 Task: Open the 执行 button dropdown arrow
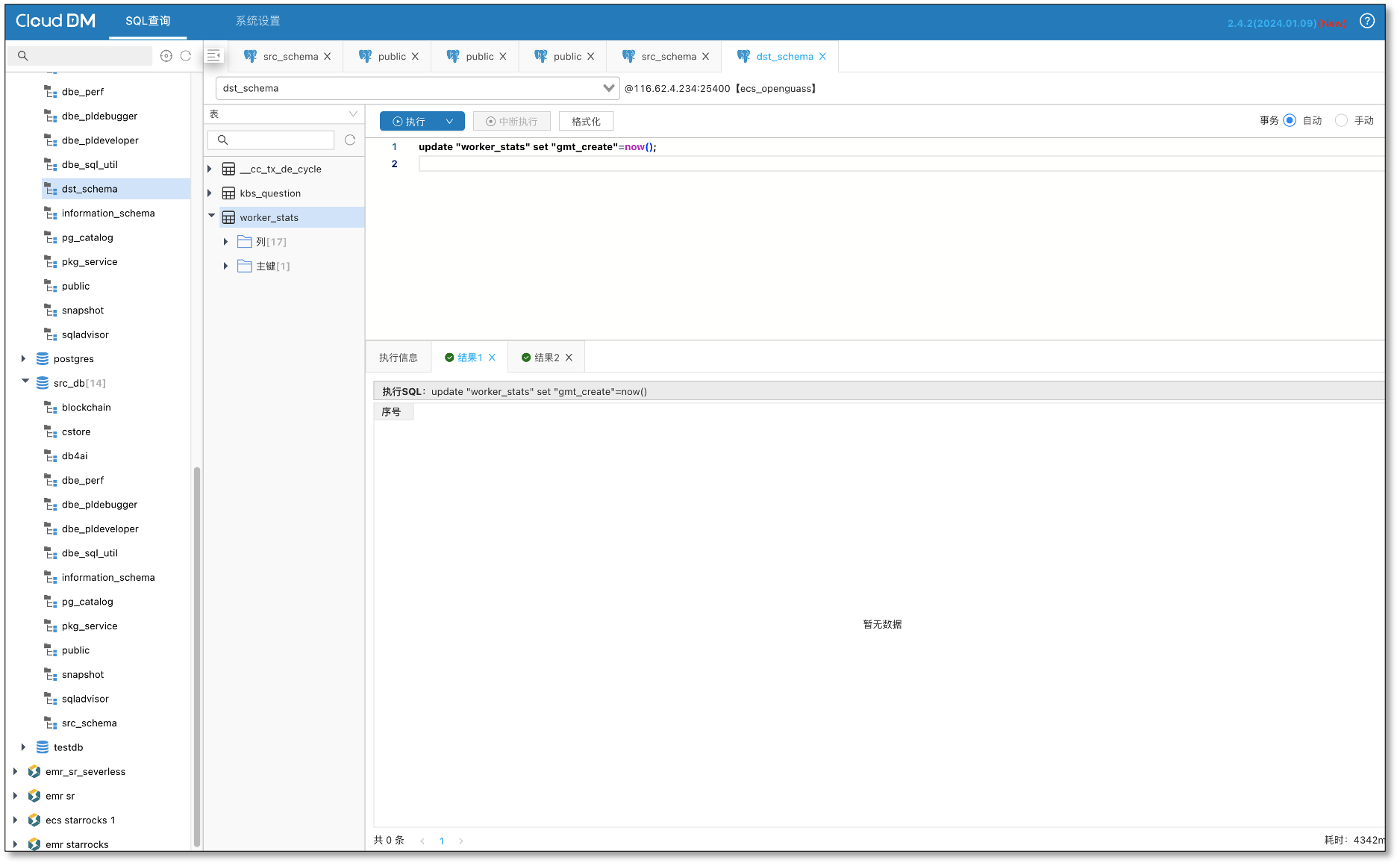coord(449,122)
